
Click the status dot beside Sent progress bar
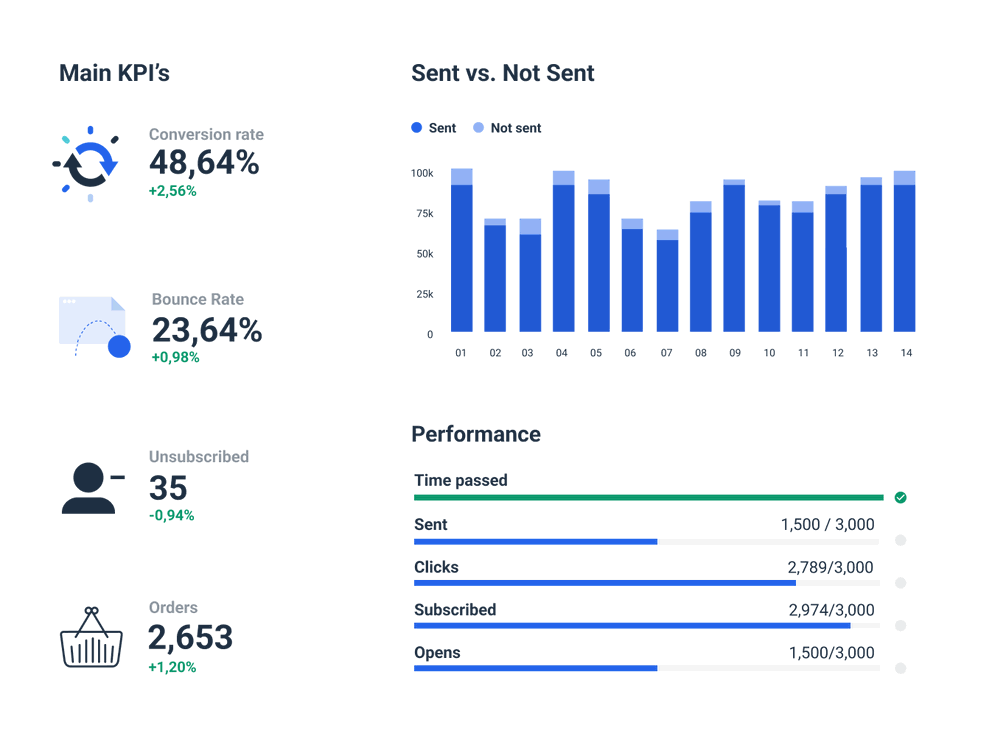(x=900, y=539)
